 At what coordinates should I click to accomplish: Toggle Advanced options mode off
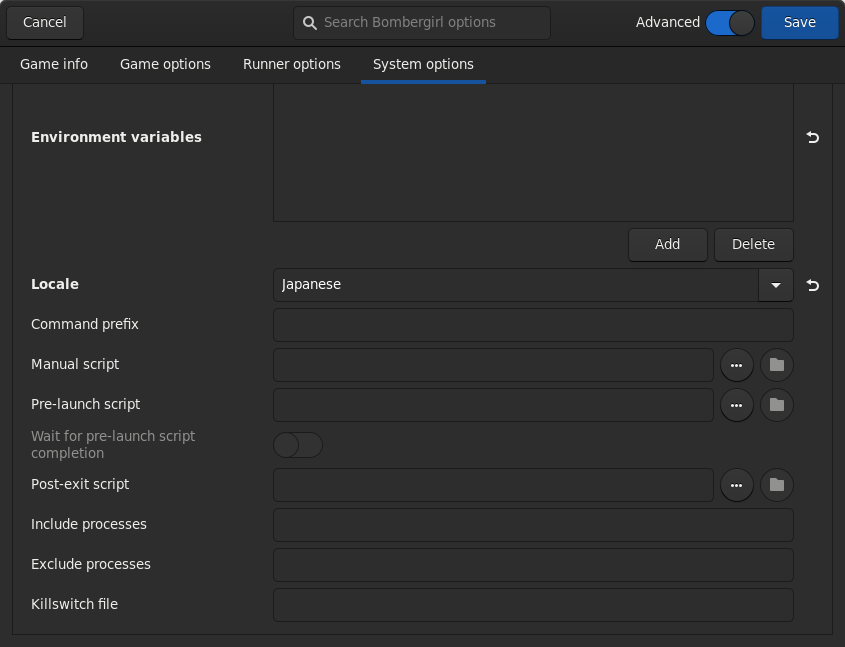pyautogui.click(x=730, y=21)
